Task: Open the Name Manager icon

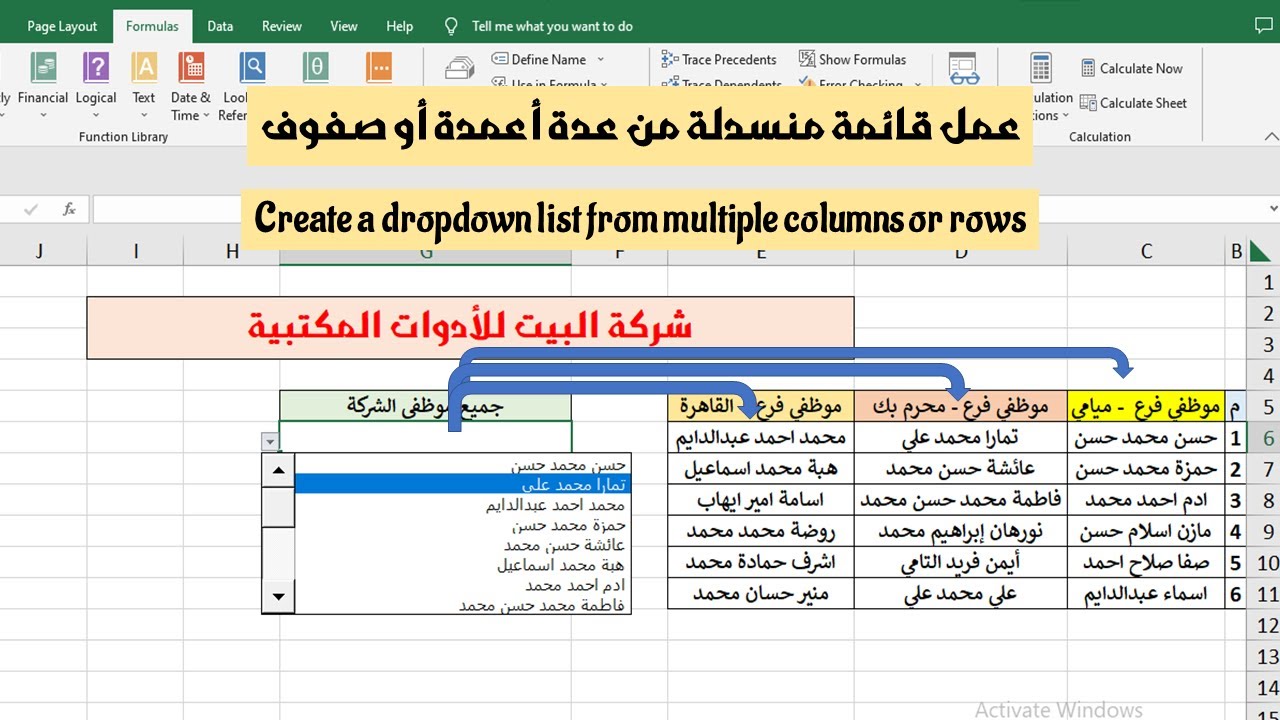Action: (x=460, y=68)
